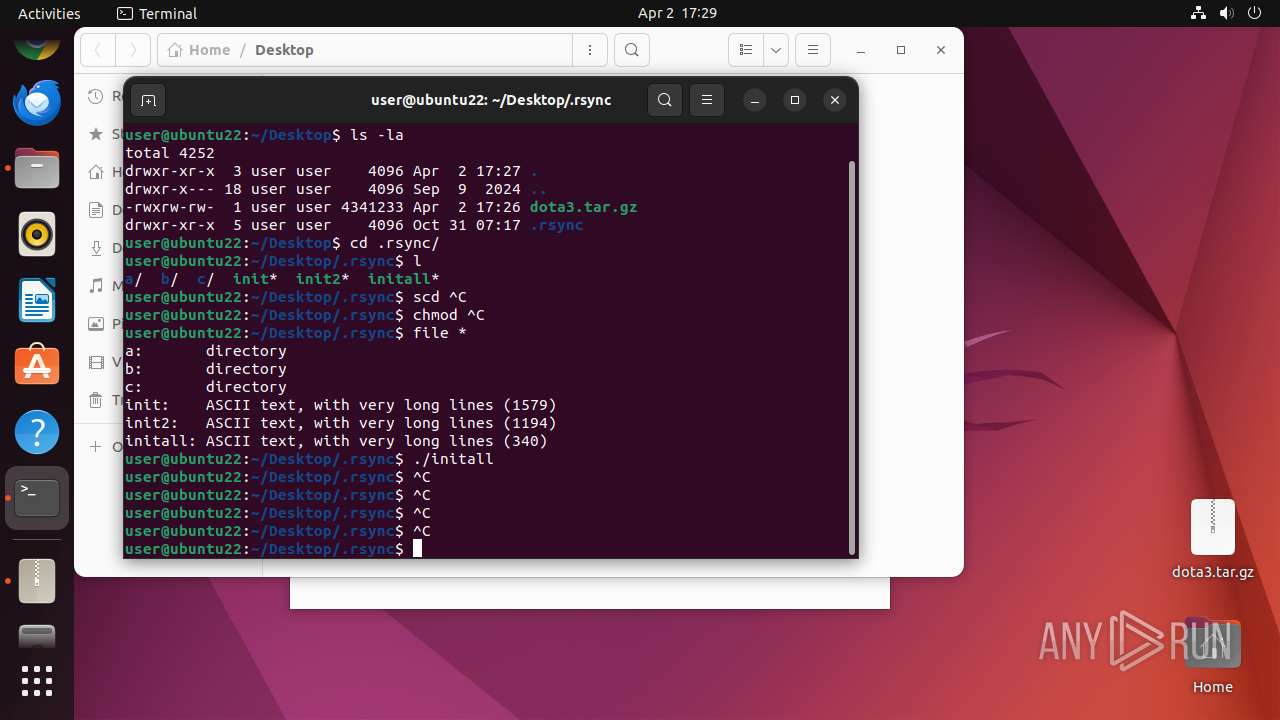Viewport: 1280px width, 720px height.
Task: Open Archive Manager from dock
Action: pos(37,580)
